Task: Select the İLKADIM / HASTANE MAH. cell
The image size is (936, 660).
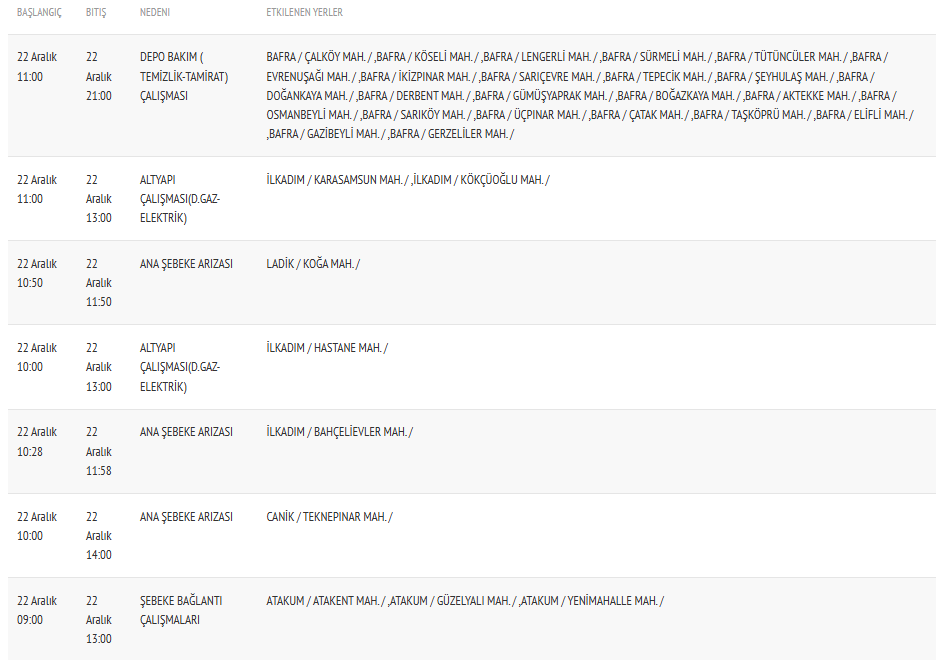Action: [x=327, y=348]
